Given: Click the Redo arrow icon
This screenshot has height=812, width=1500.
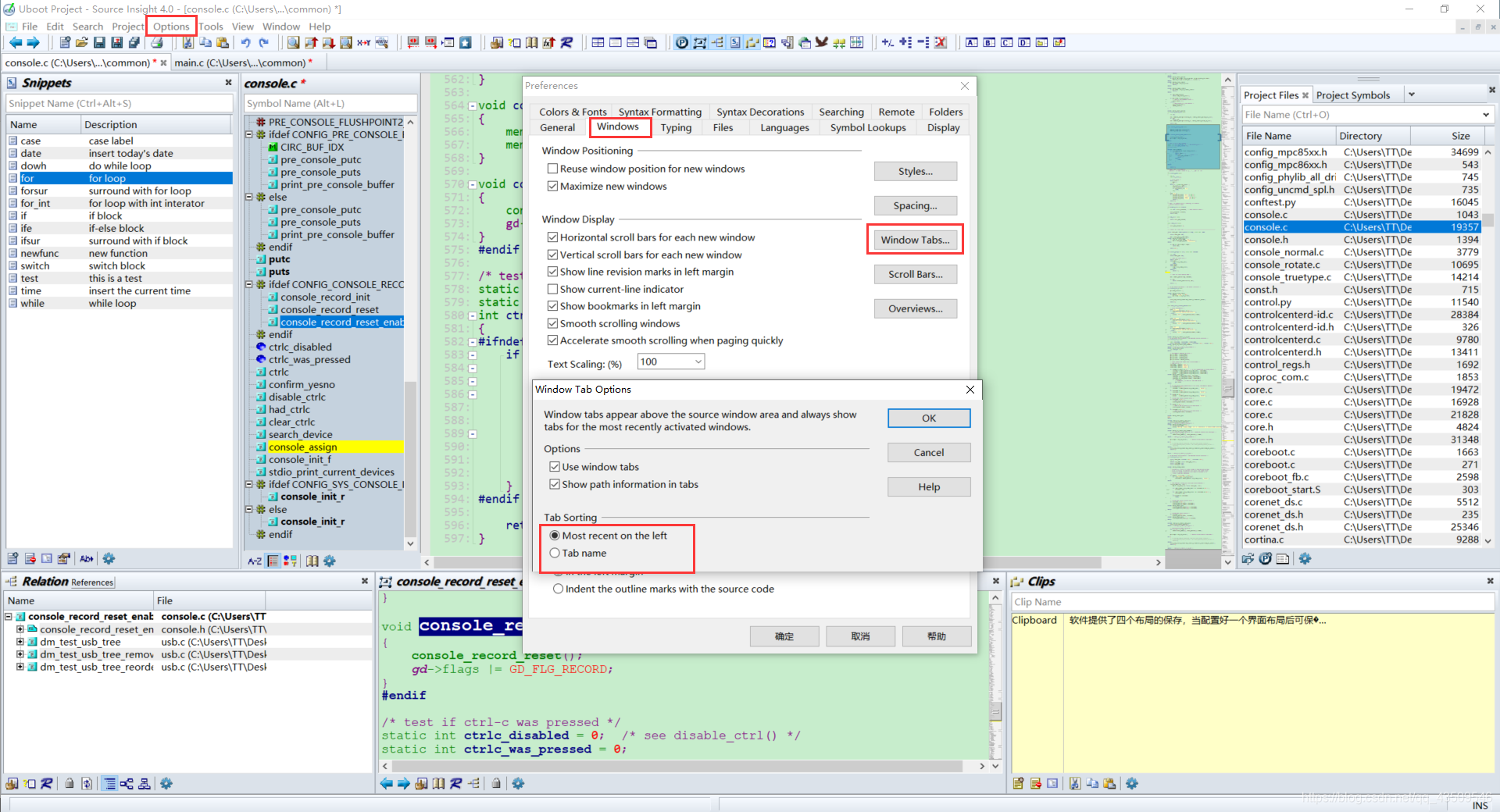Looking at the screenshot, I should coord(264,42).
